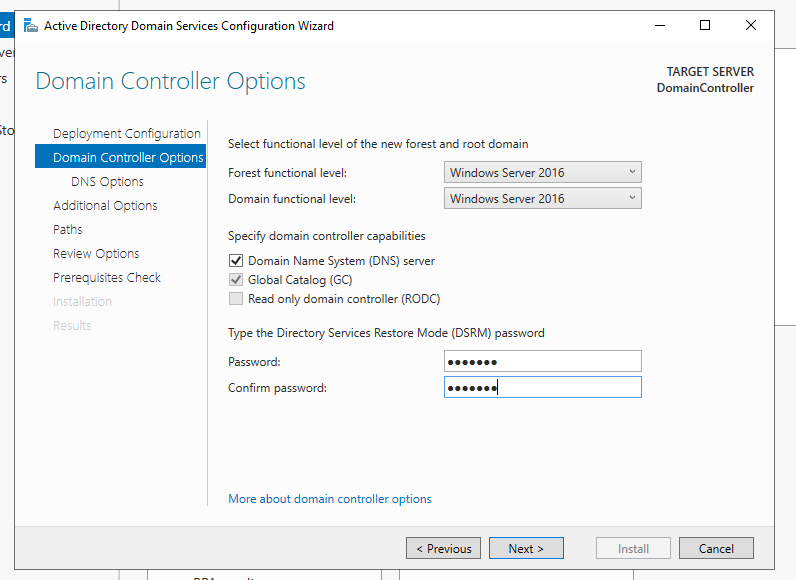Go to DNS Options step
Image resolution: width=796 pixels, height=580 pixels.
point(107,182)
